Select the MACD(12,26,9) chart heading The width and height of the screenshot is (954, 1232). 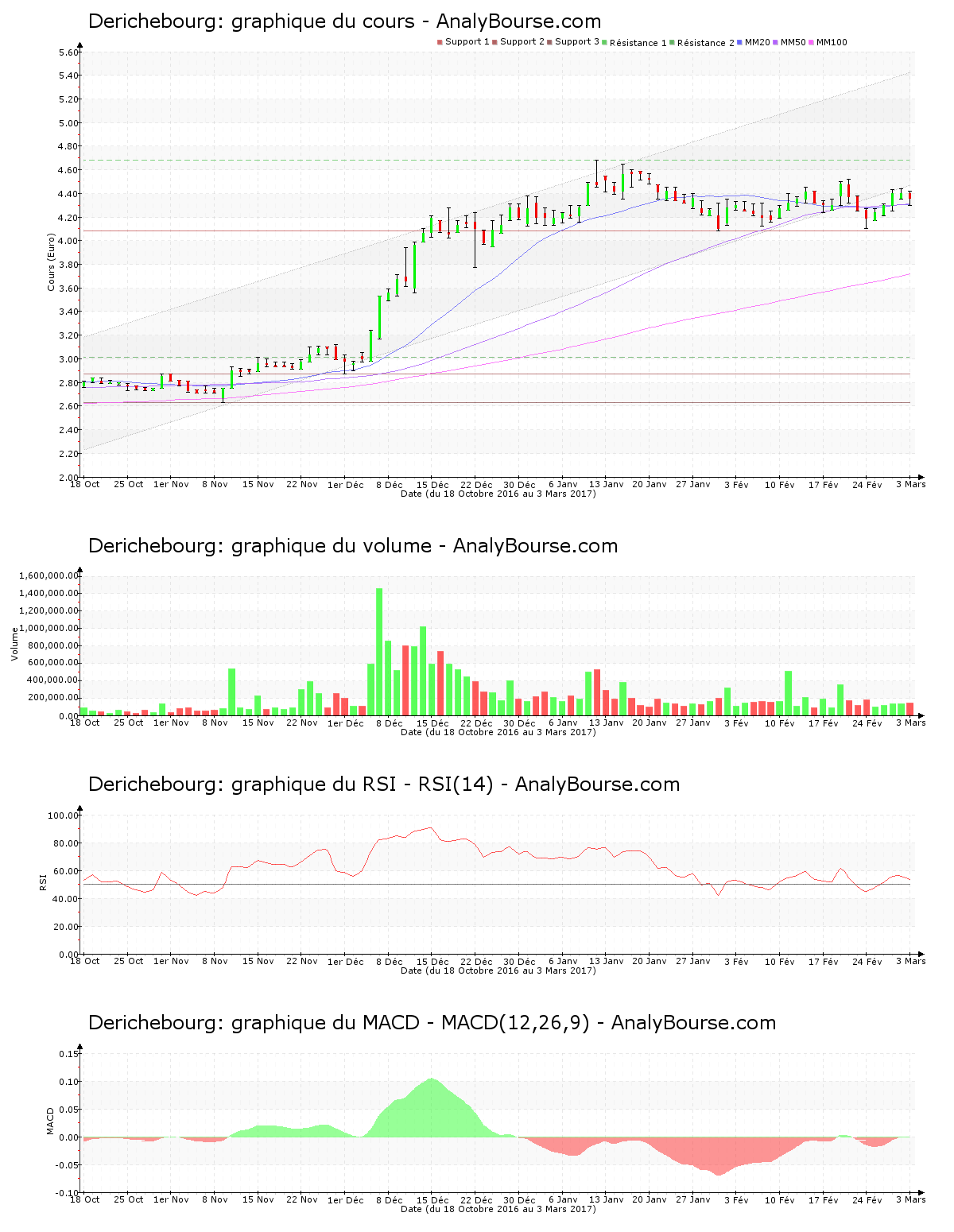tap(432, 1023)
